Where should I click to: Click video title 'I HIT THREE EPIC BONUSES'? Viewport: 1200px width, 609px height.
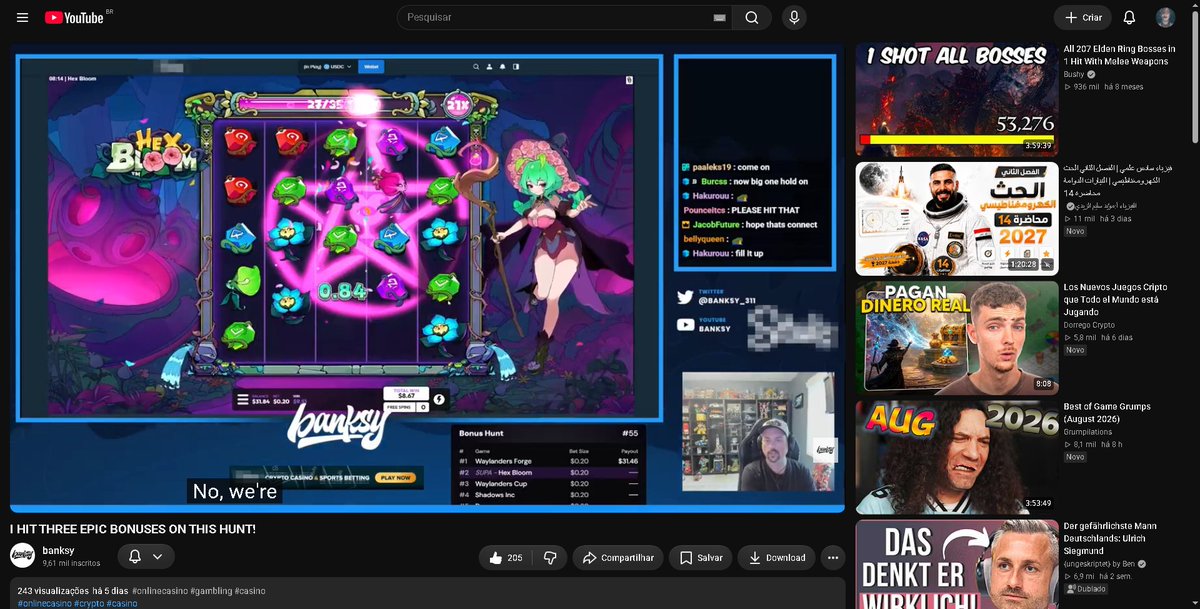tap(133, 528)
